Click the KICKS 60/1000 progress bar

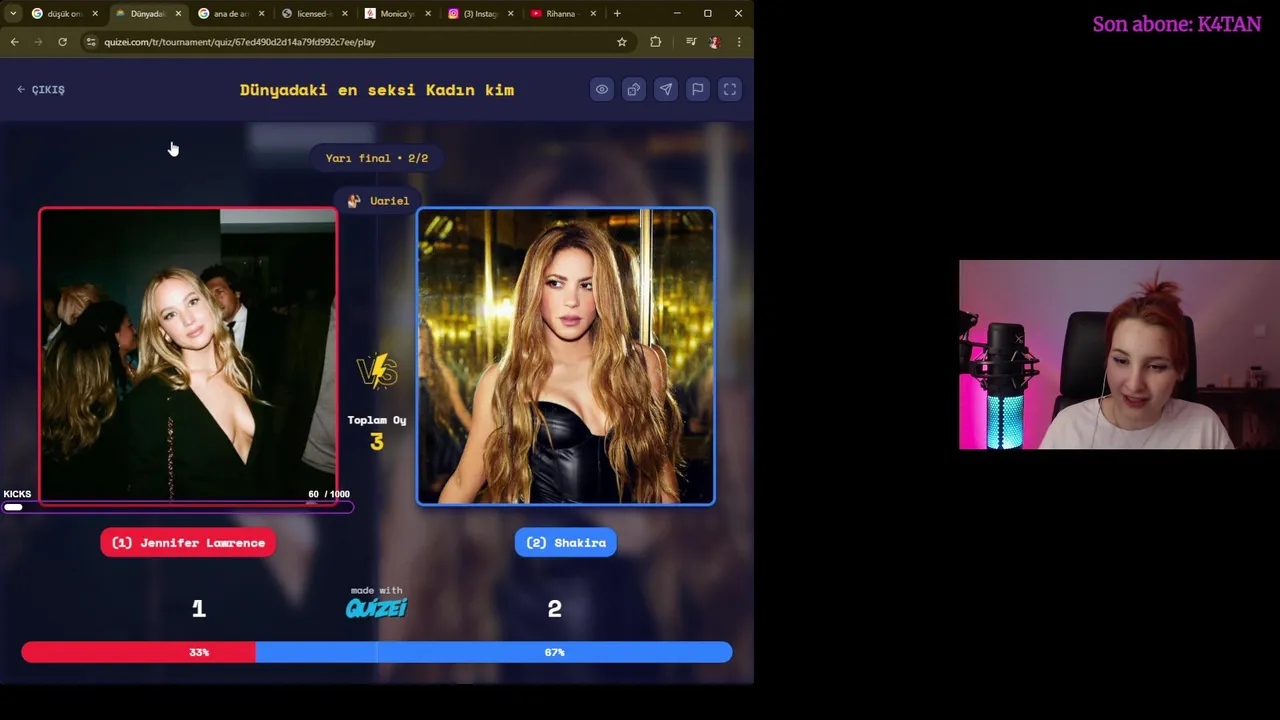coord(177,507)
